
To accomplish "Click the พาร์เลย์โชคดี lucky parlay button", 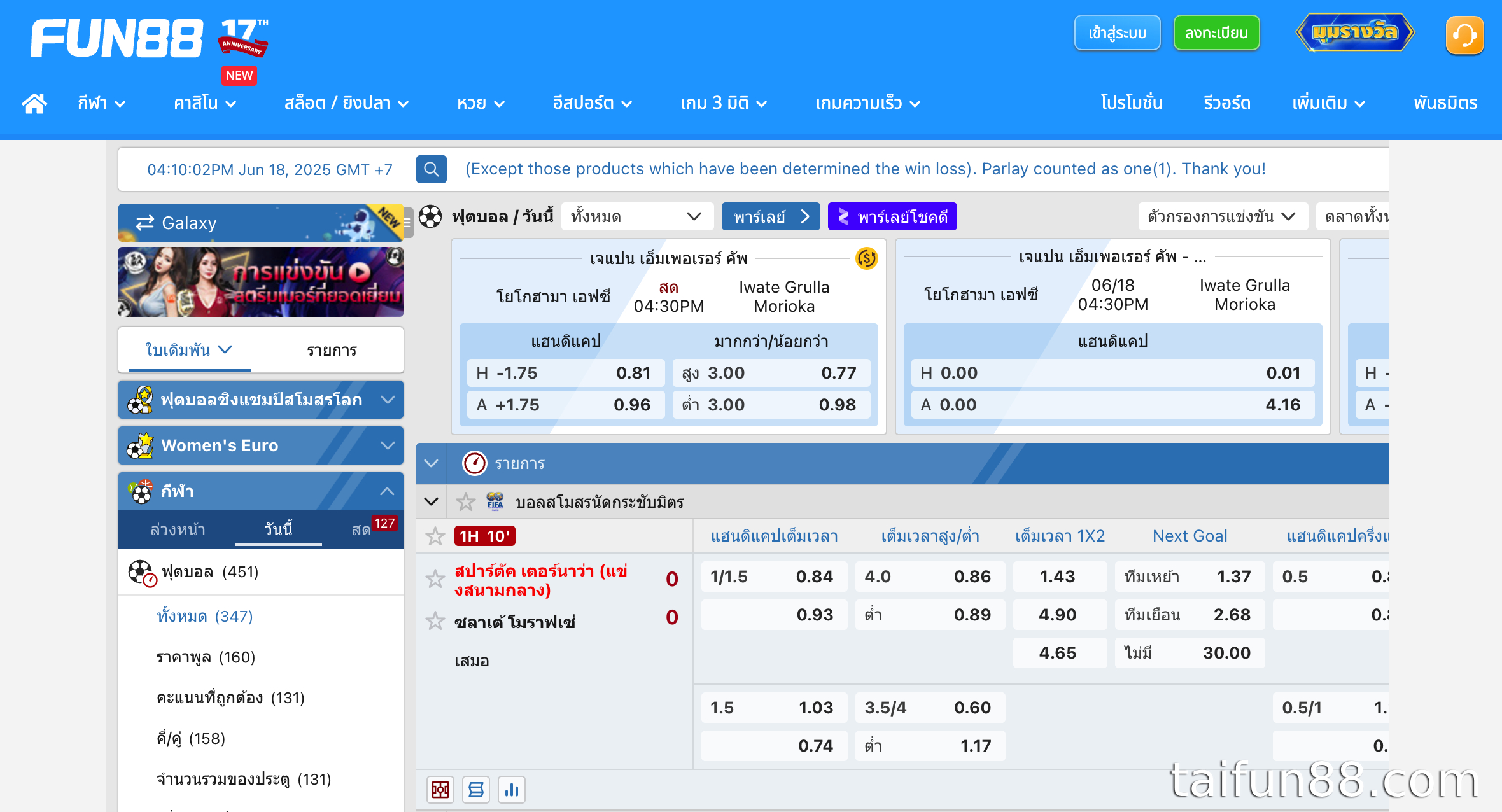I will tap(892, 216).
